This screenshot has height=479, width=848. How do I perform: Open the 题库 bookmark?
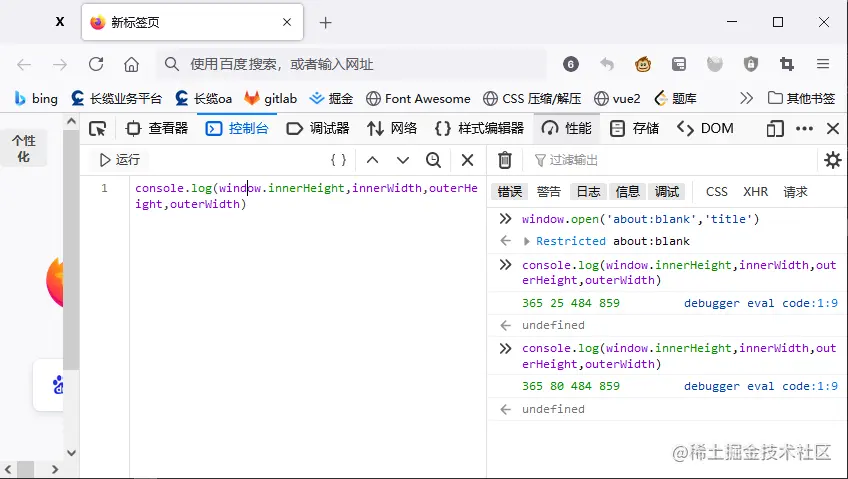point(675,98)
